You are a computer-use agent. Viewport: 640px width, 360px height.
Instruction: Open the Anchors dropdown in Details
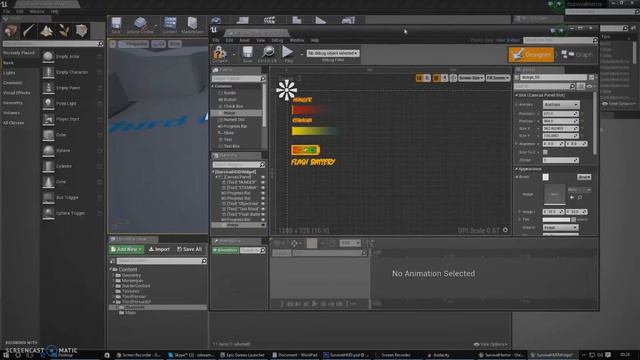tap(561, 104)
